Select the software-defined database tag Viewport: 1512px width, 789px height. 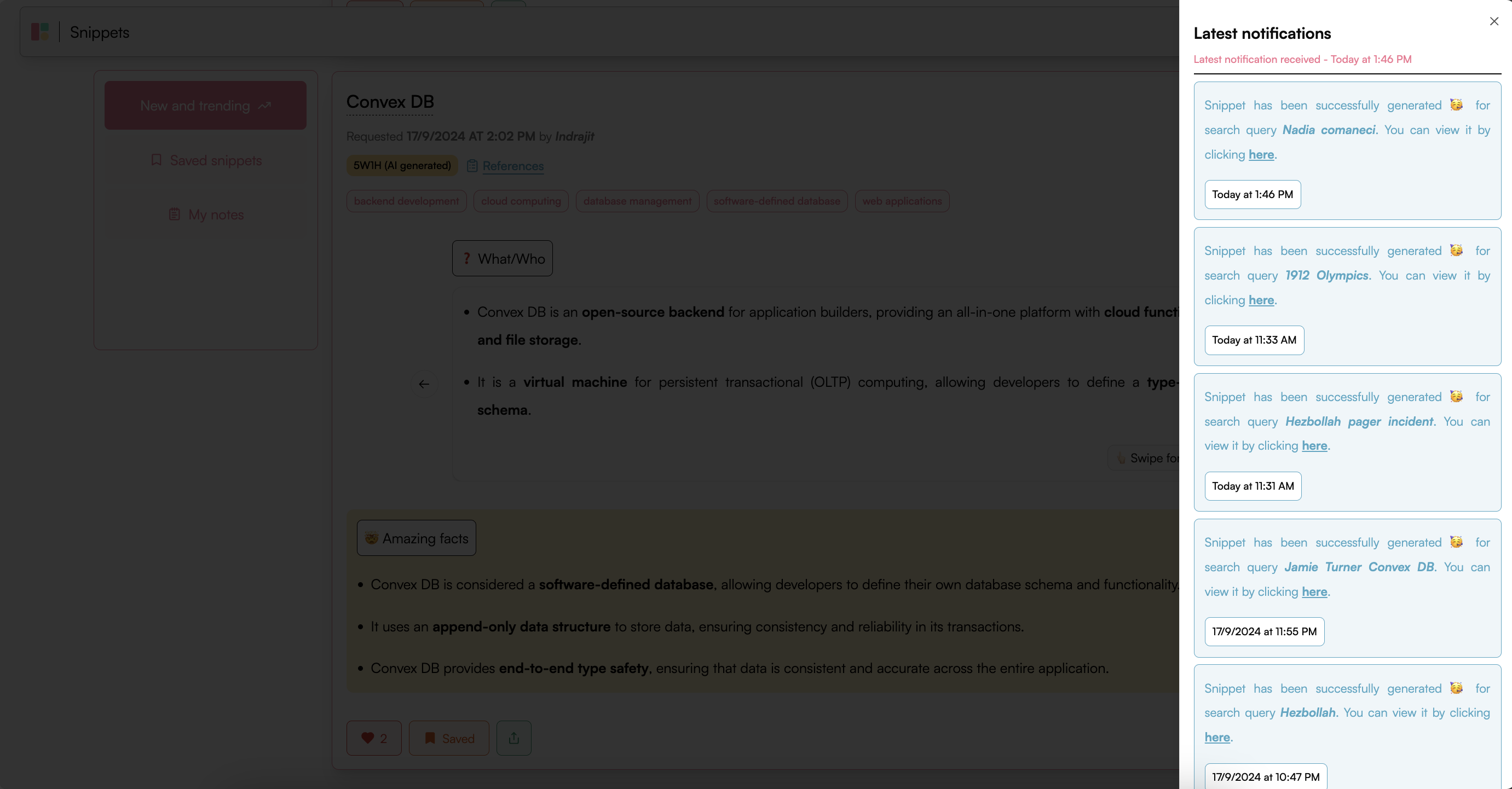tap(777, 201)
